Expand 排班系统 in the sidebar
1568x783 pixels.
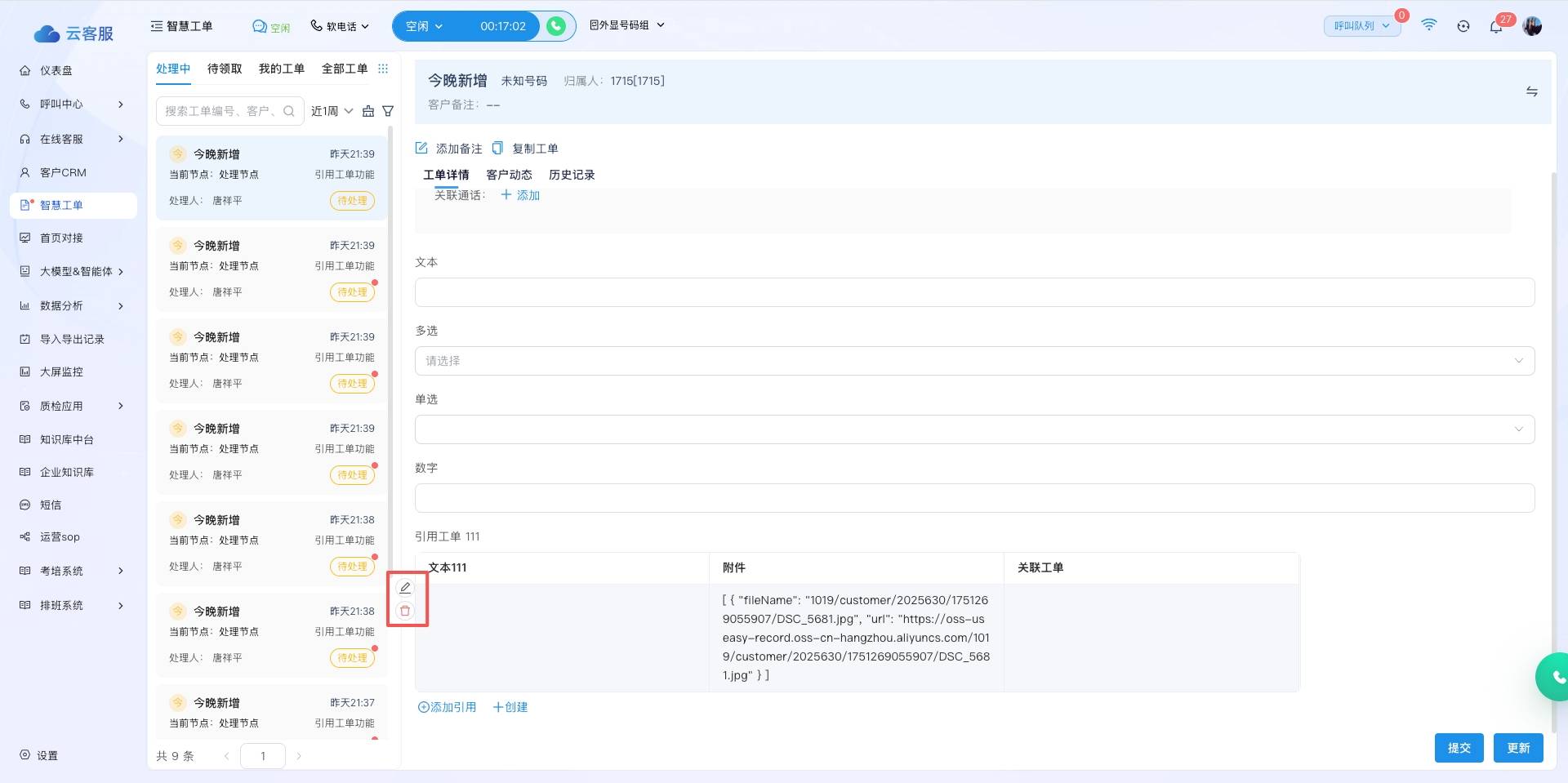pyautogui.click(x=73, y=605)
